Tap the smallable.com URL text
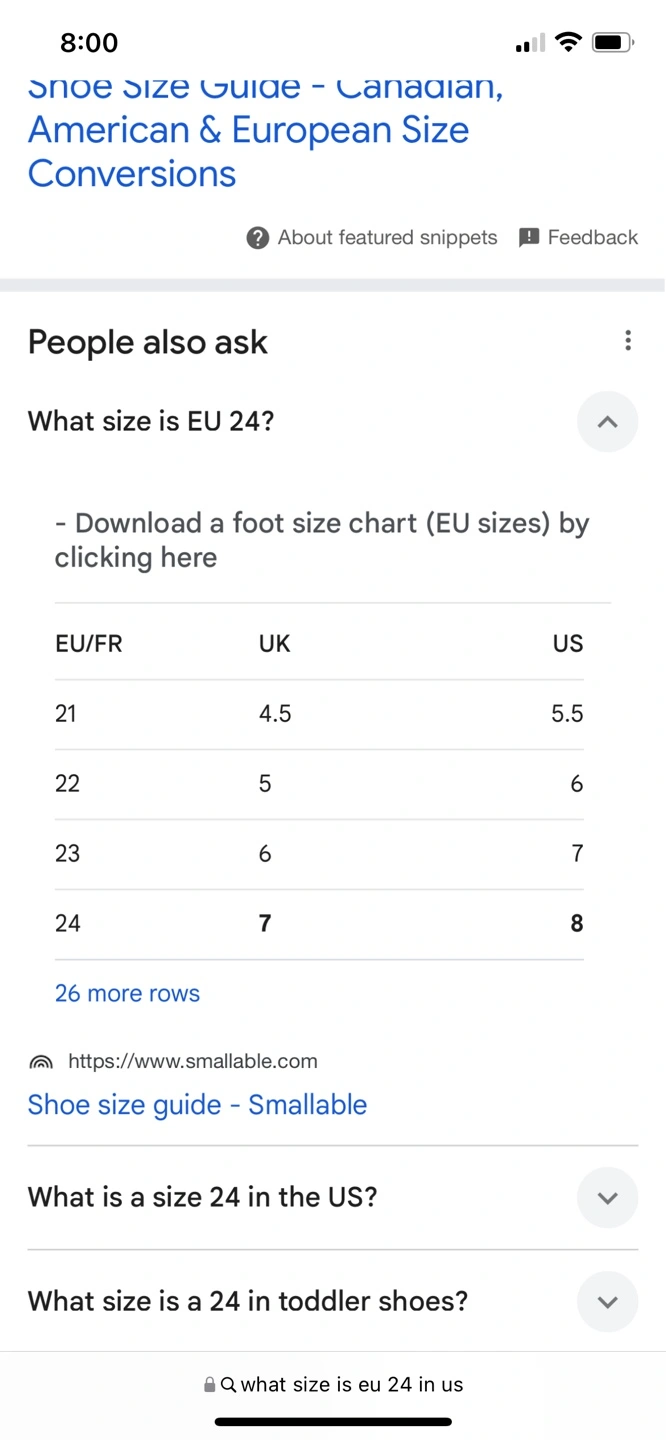Viewport: 666px width, 1440px height. tap(192, 1062)
